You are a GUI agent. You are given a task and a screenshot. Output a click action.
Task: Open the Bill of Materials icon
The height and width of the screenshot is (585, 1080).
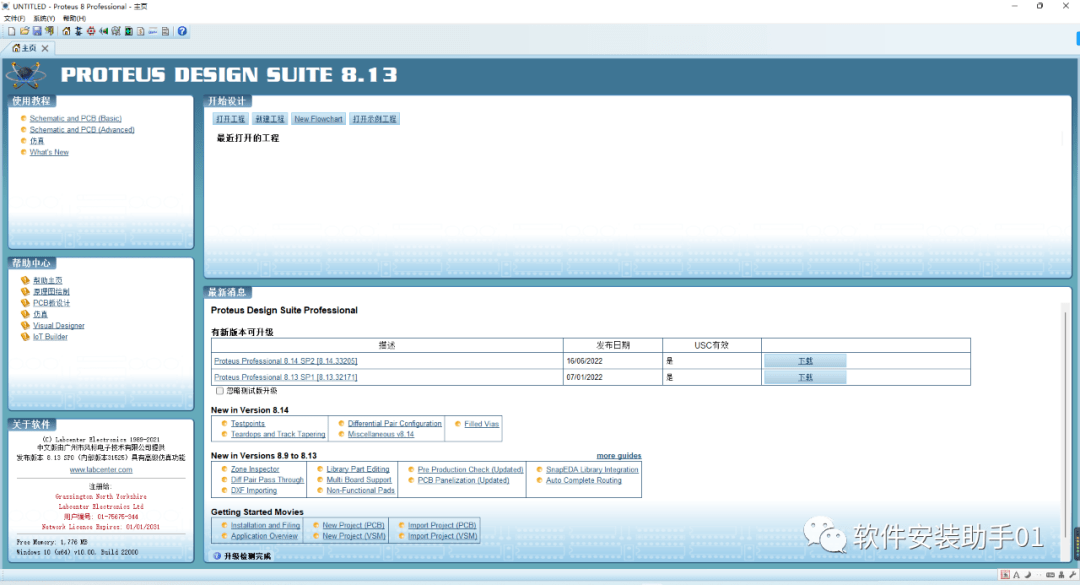point(141,31)
